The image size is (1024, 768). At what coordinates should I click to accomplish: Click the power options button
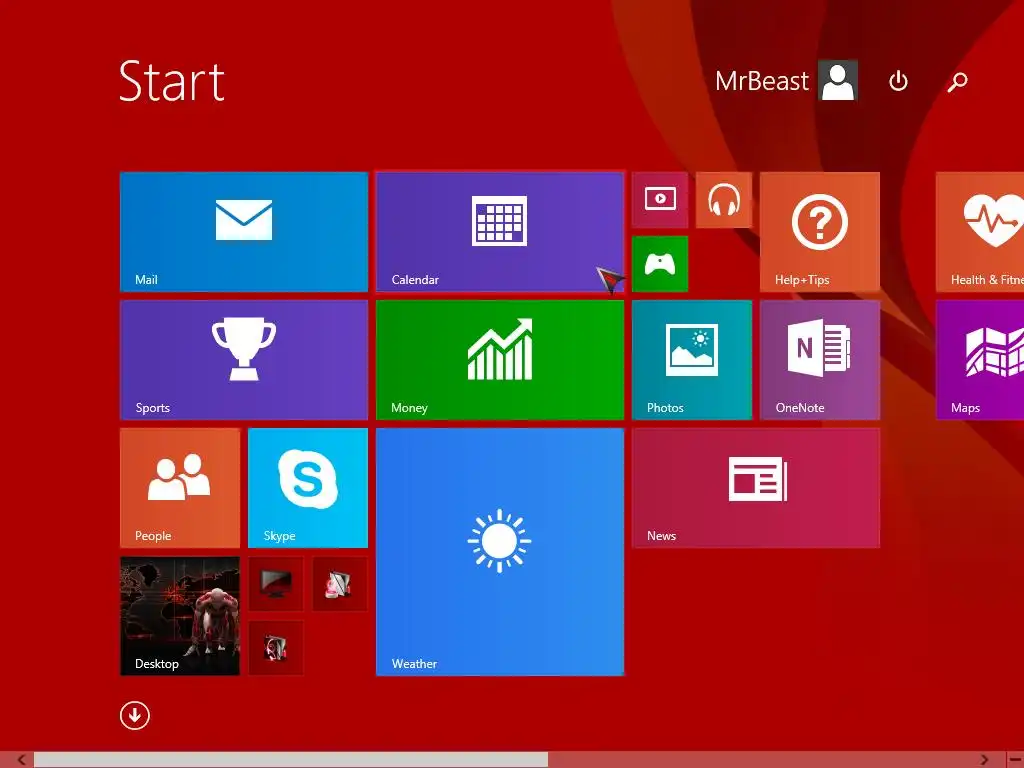click(x=898, y=82)
